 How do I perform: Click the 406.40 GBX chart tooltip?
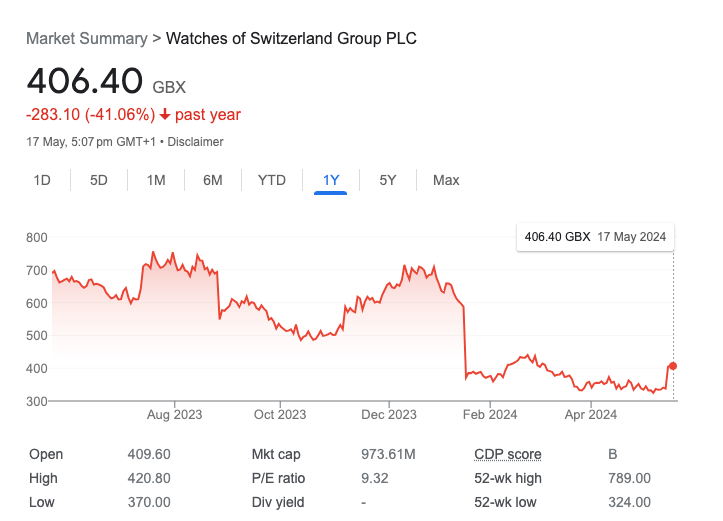595,237
